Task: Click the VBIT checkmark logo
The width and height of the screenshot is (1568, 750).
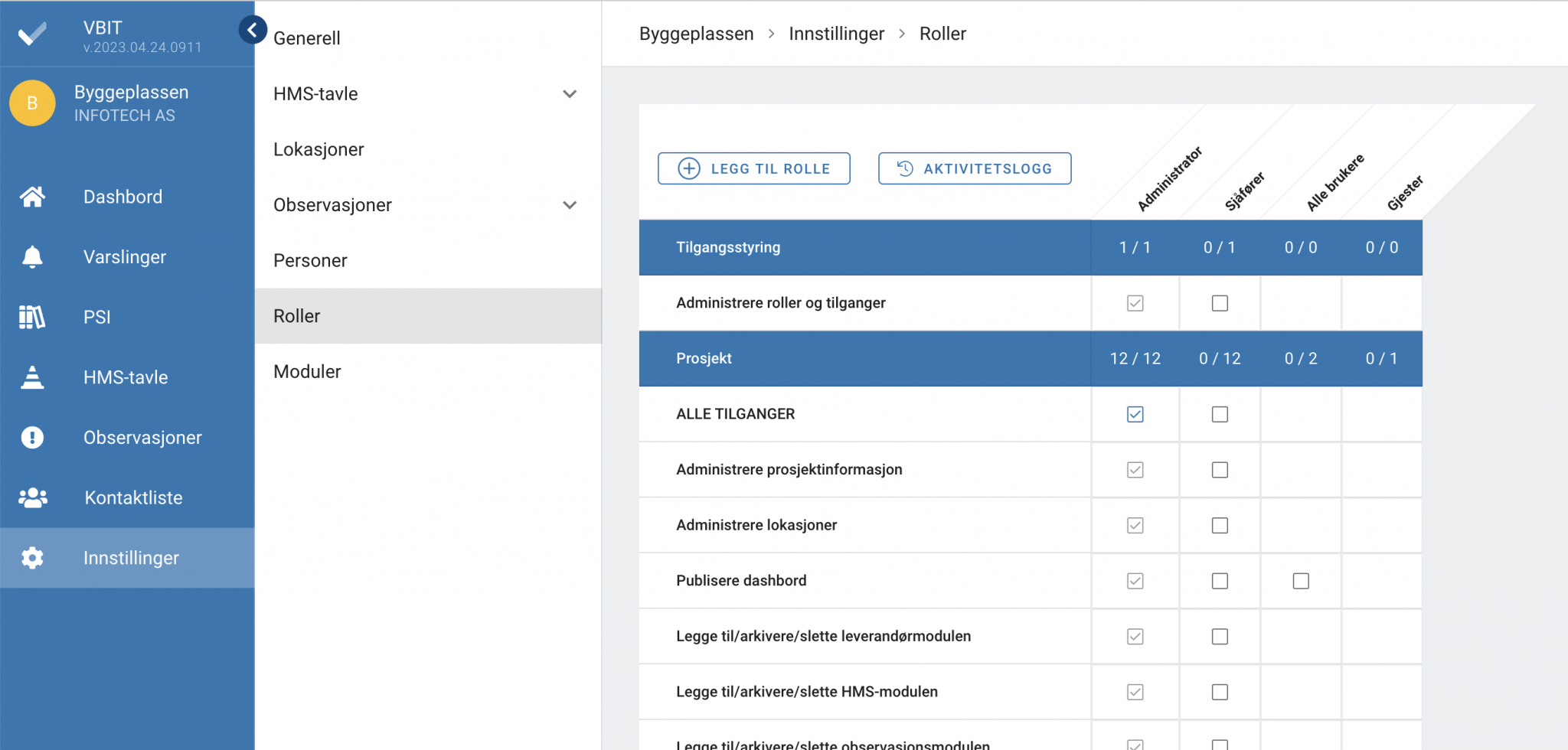Action: click(x=32, y=32)
